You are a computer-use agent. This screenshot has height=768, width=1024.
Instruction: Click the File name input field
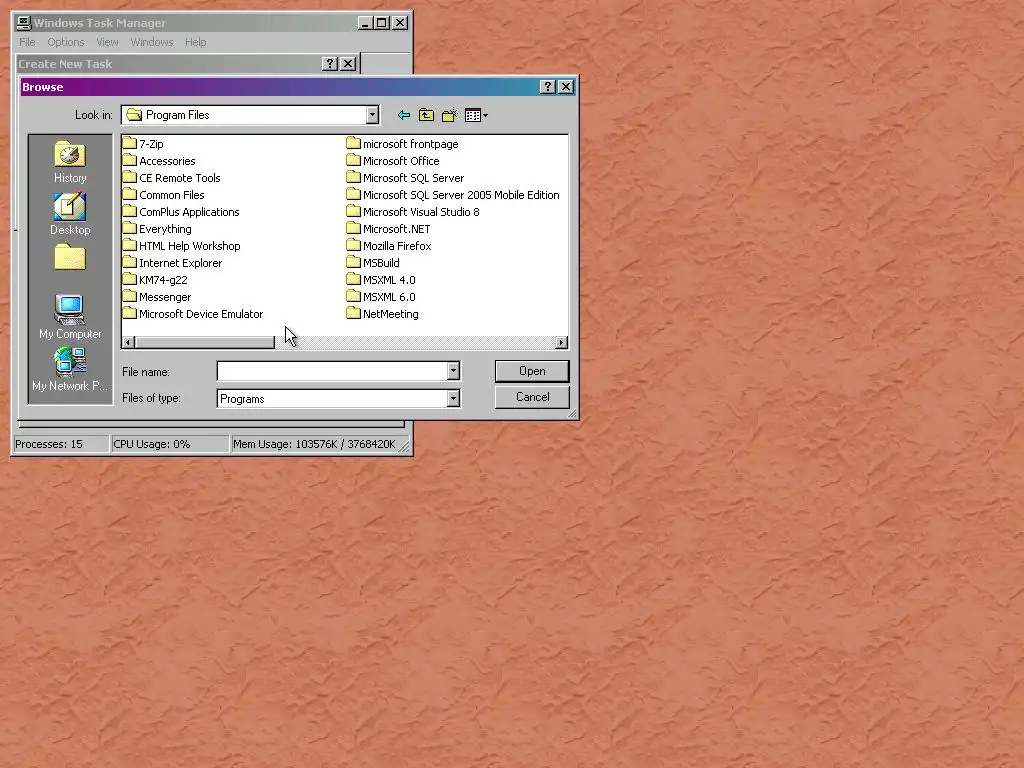coord(332,371)
